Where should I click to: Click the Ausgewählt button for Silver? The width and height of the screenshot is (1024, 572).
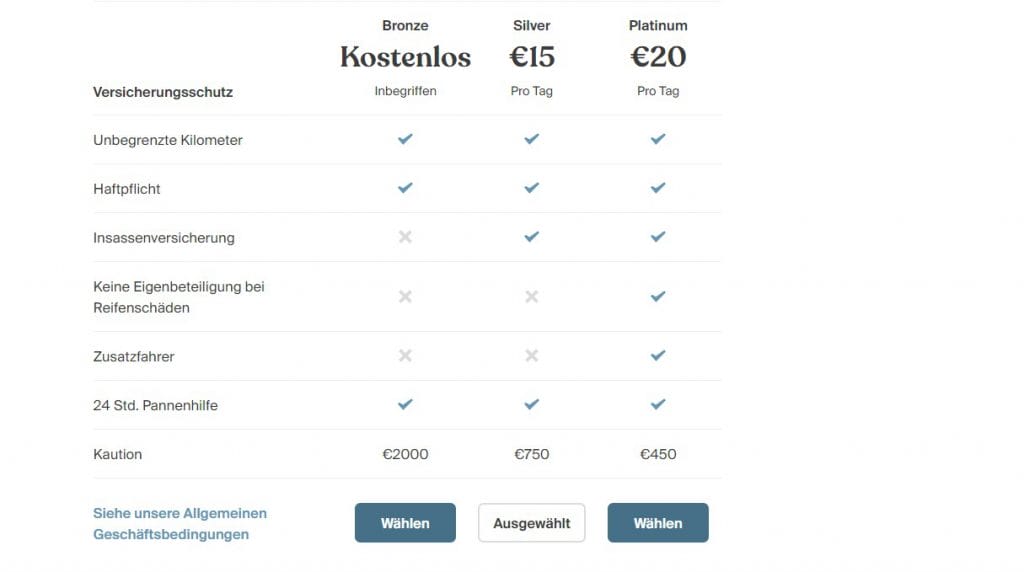pos(532,522)
